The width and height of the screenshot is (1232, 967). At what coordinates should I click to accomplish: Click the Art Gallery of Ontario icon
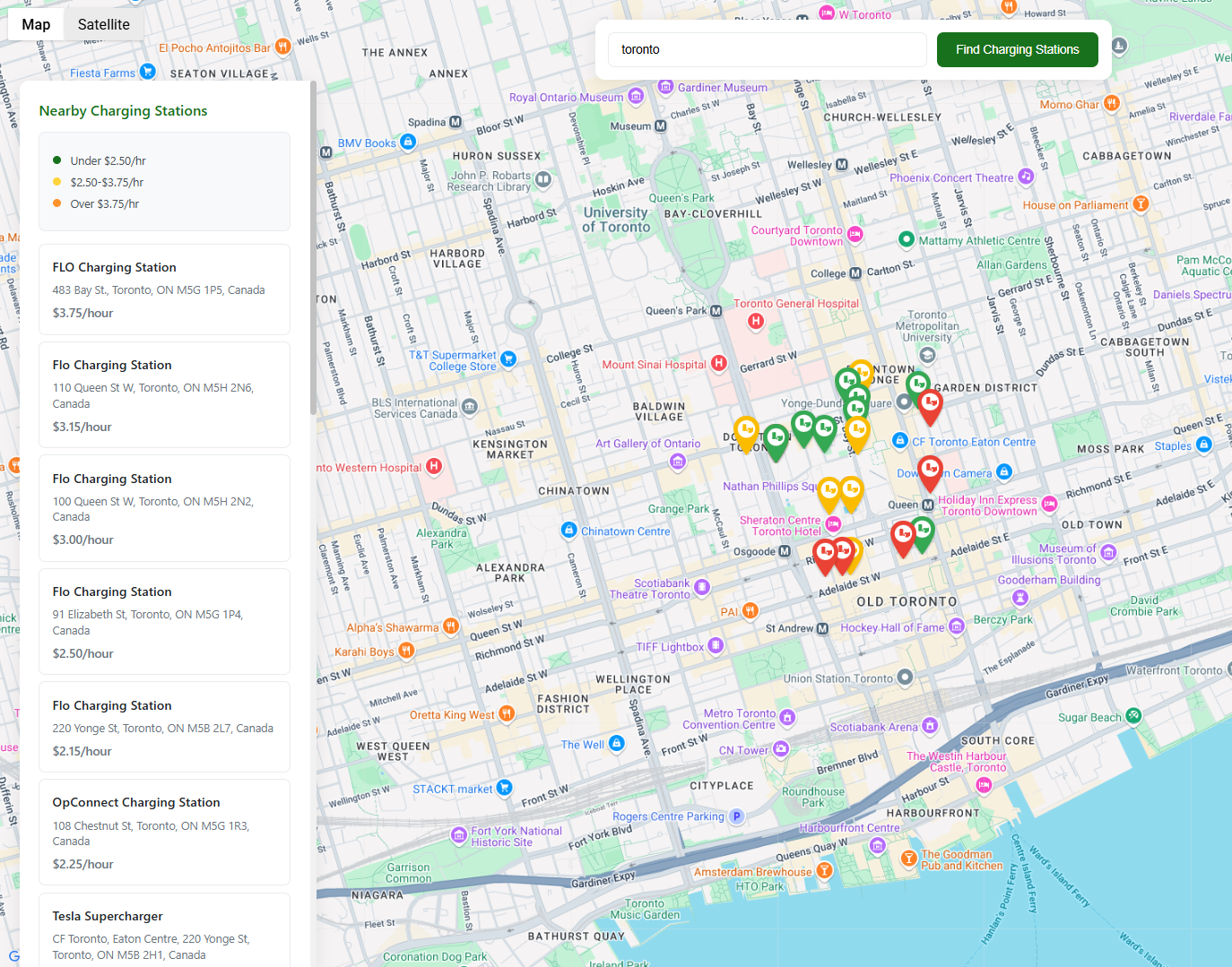[678, 461]
